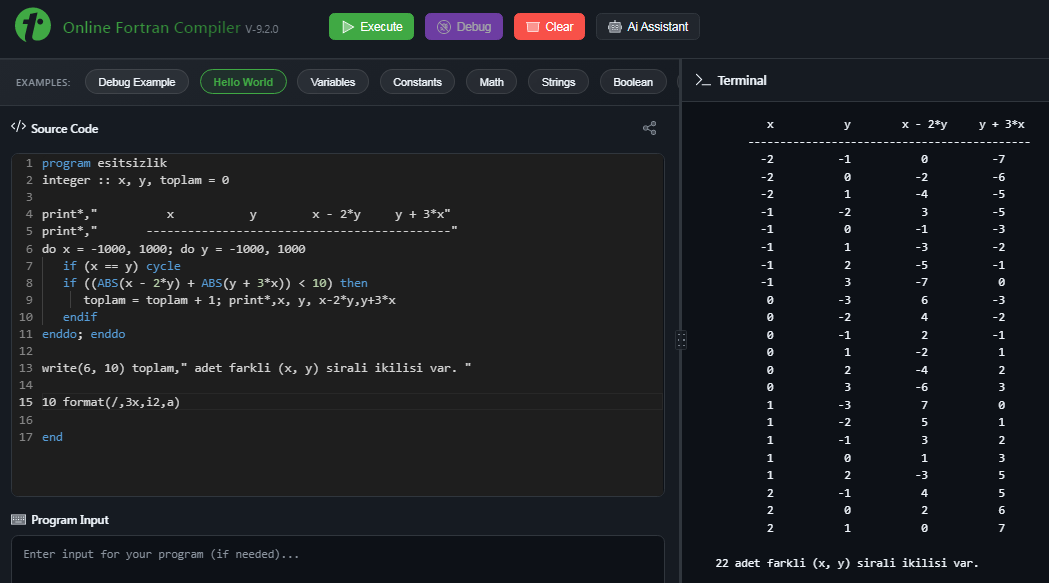
Task: Click code line 'integer :: x, y, toplam = 0'
Action: click(135, 180)
